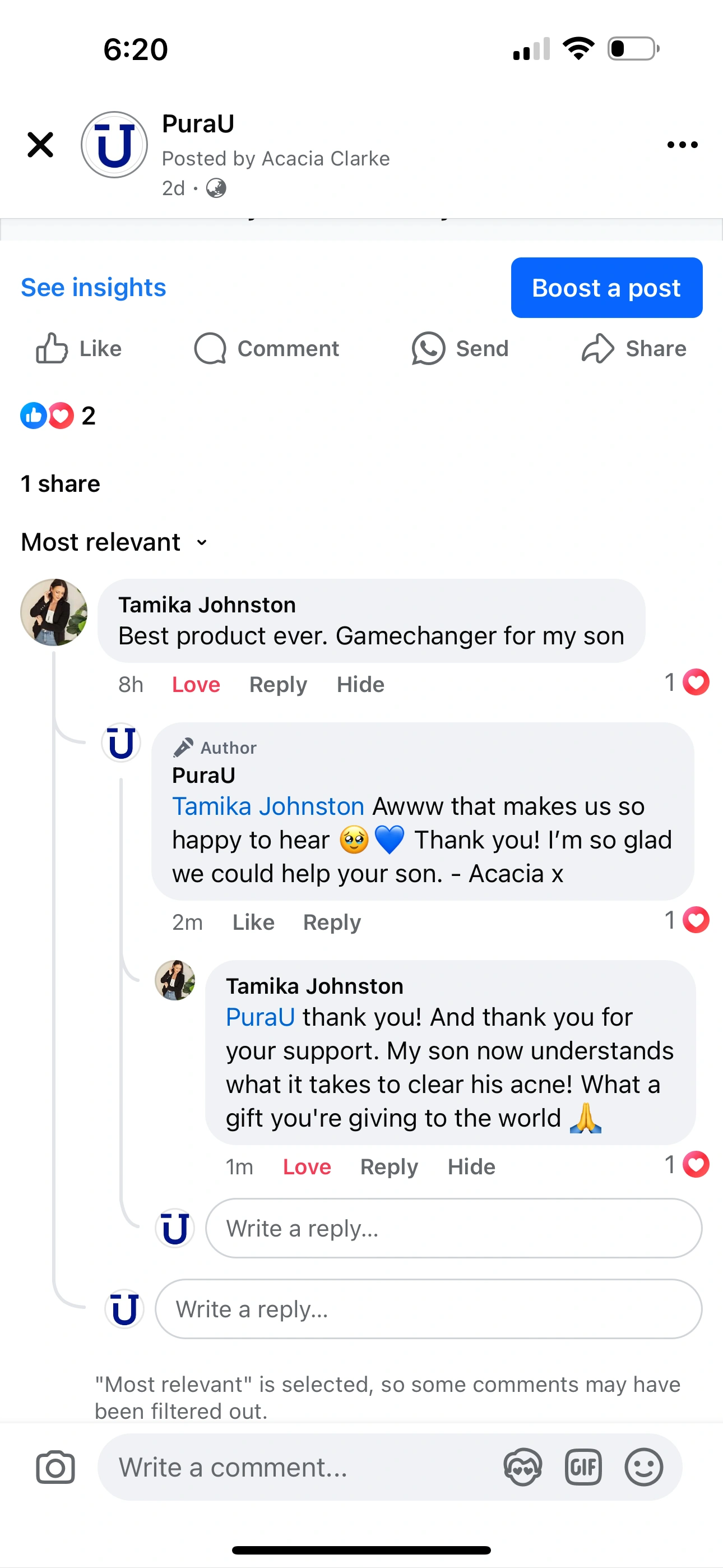Image resolution: width=723 pixels, height=1568 pixels.
Task: Close the post with X icon
Action: pyautogui.click(x=40, y=145)
